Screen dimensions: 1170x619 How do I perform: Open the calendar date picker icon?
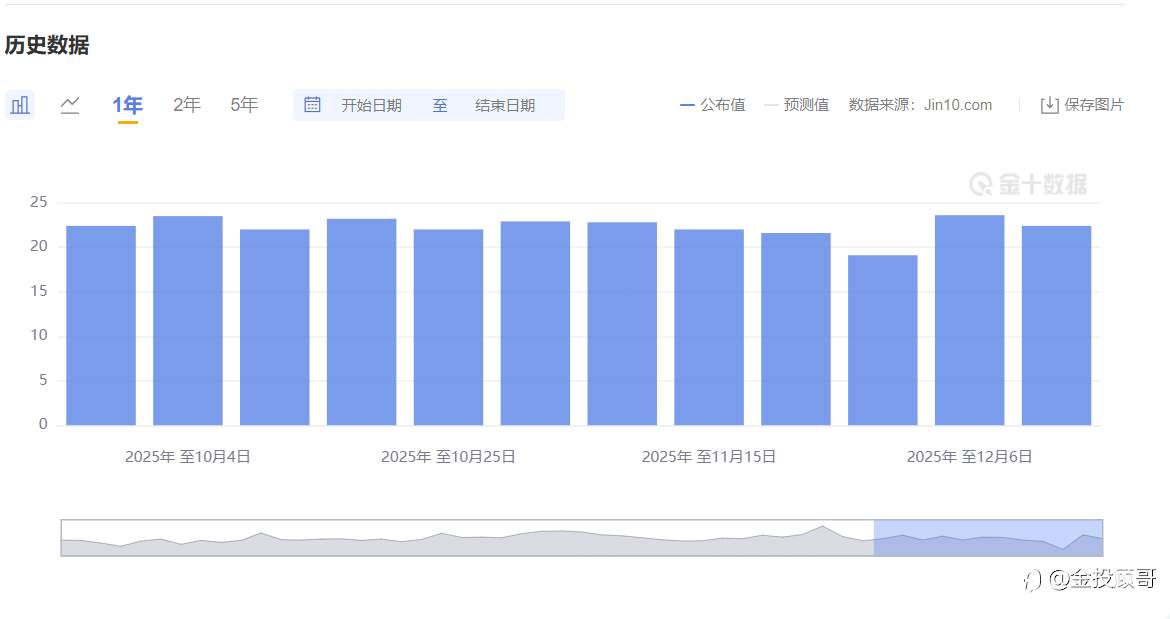[x=313, y=104]
